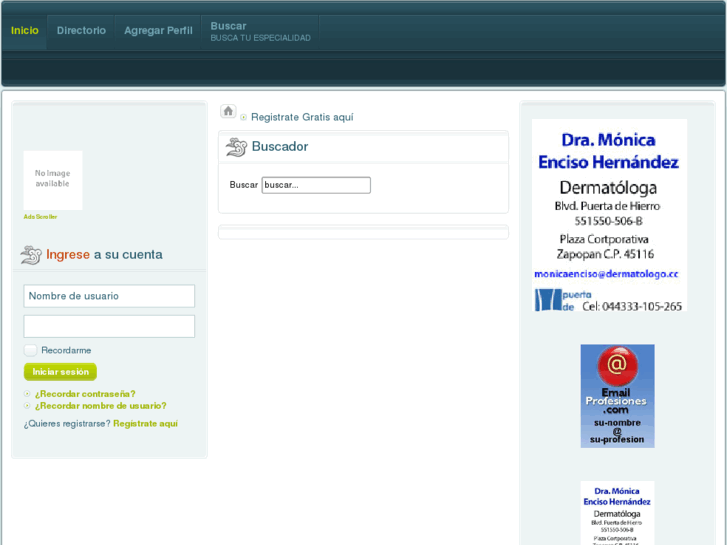Focus the password field below the username
Viewport: 727px width, 545px height.
[x=109, y=327]
